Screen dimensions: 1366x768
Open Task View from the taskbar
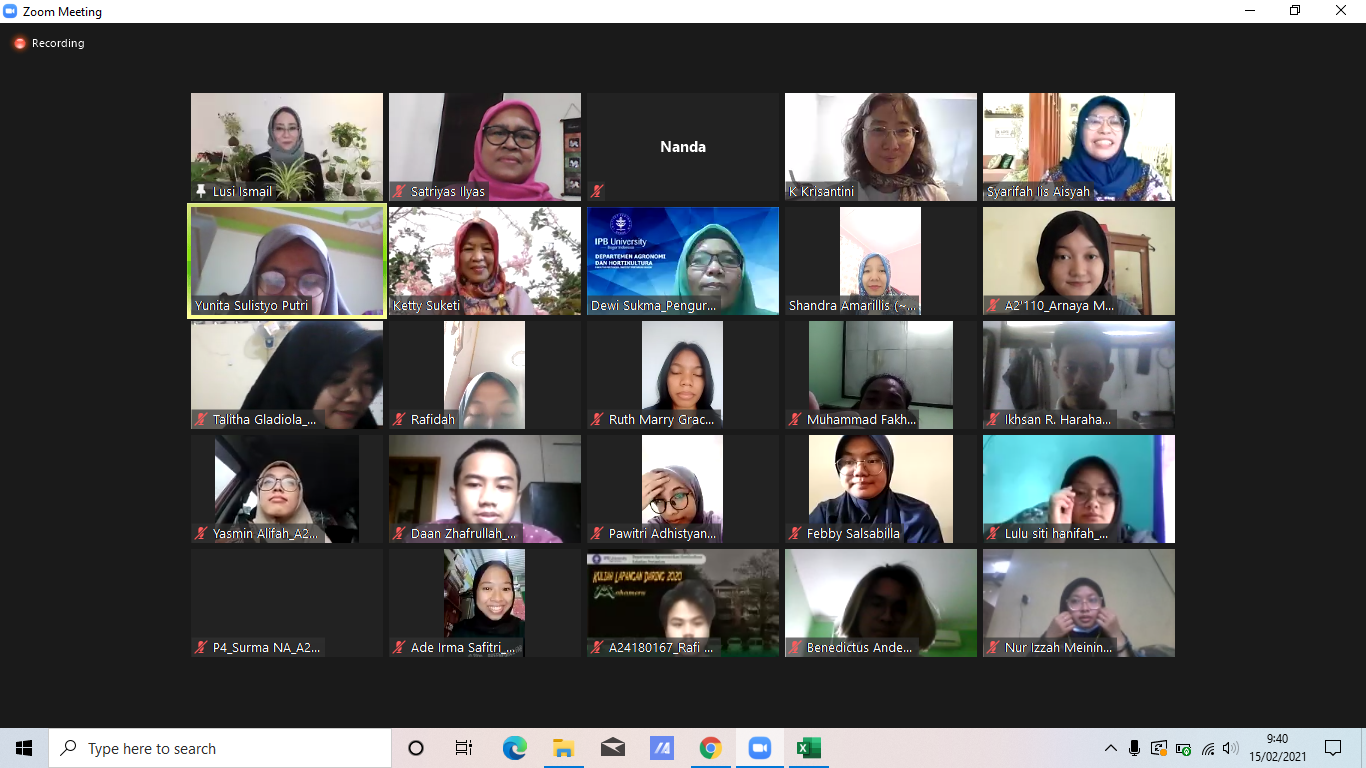(464, 748)
